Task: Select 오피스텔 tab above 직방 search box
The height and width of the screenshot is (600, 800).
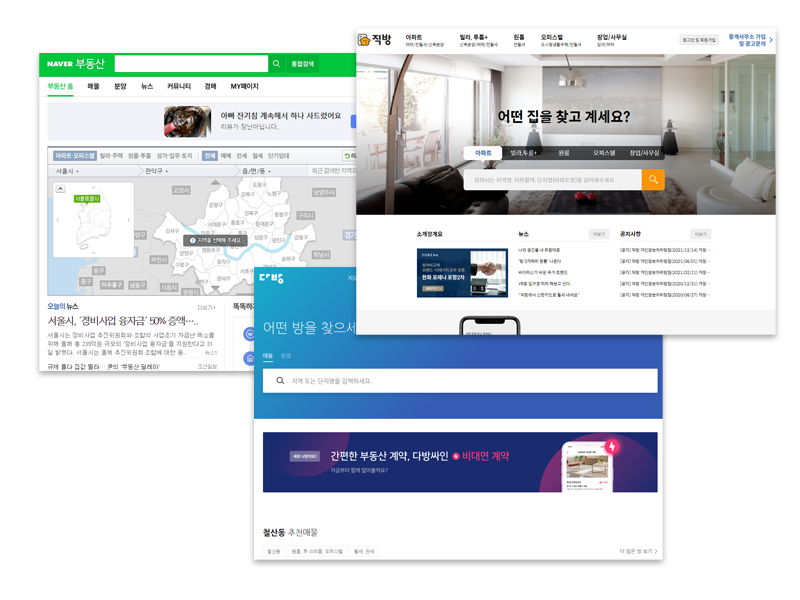Action: [x=604, y=153]
